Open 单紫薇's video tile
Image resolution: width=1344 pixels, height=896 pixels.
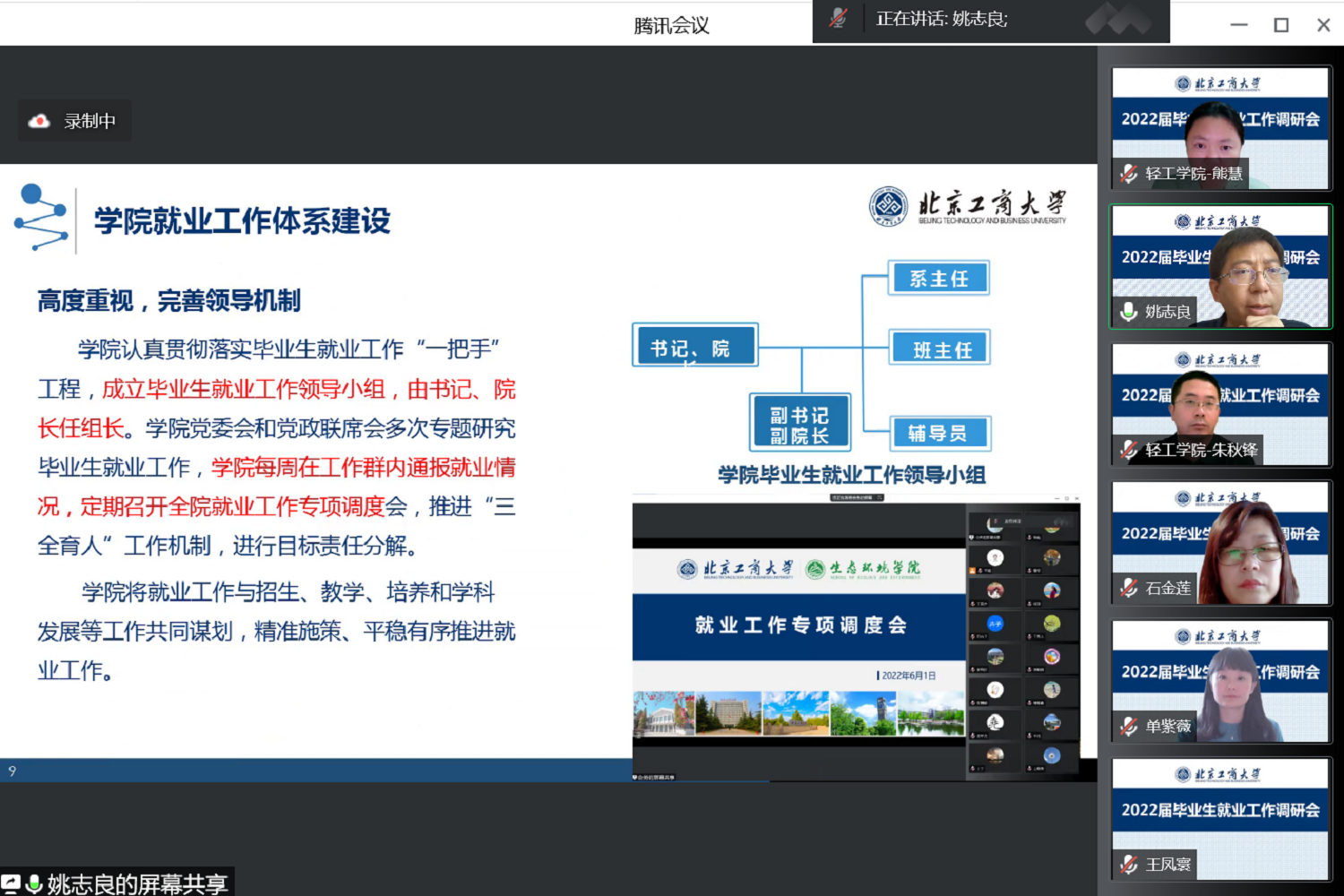1220,680
